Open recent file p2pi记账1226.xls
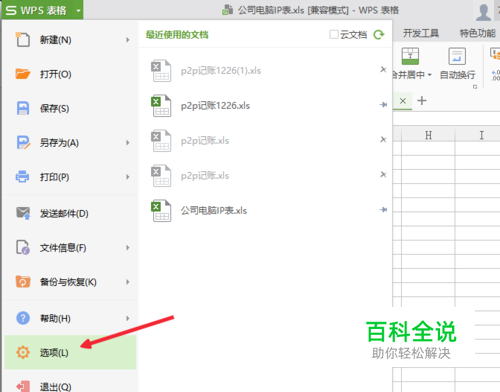This screenshot has height=392, width=500. tap(215, 106)
